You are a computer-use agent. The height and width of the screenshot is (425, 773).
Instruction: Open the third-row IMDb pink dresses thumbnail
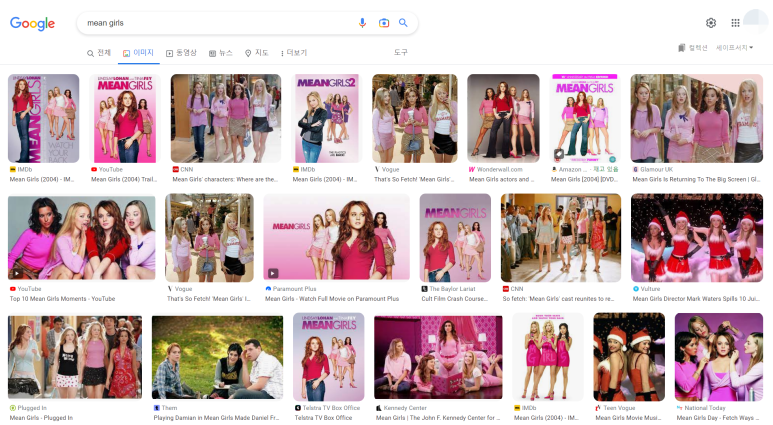tap(548, 357)
